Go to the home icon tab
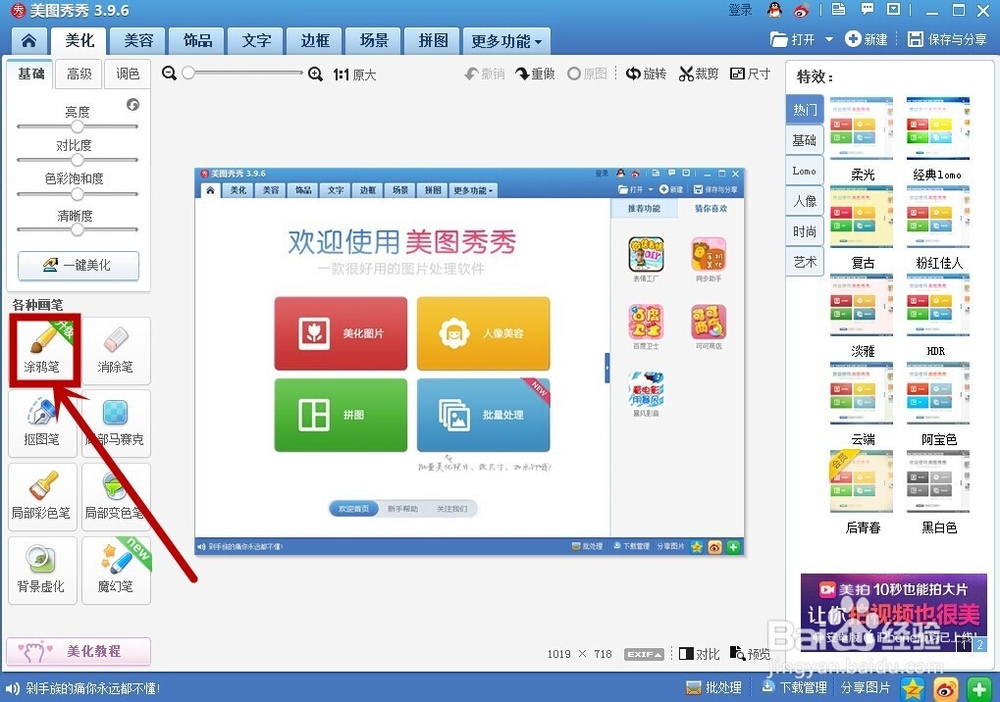The height and width of the screenshot is (702, 1000). 29,41
